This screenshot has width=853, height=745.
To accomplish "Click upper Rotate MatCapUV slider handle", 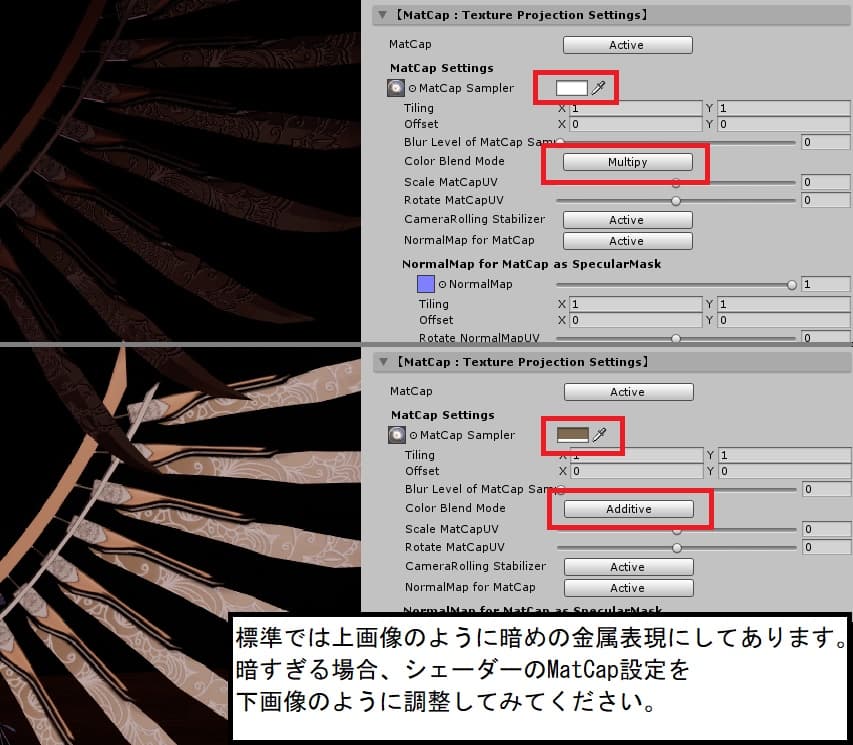I will click(x=676, y=201).
